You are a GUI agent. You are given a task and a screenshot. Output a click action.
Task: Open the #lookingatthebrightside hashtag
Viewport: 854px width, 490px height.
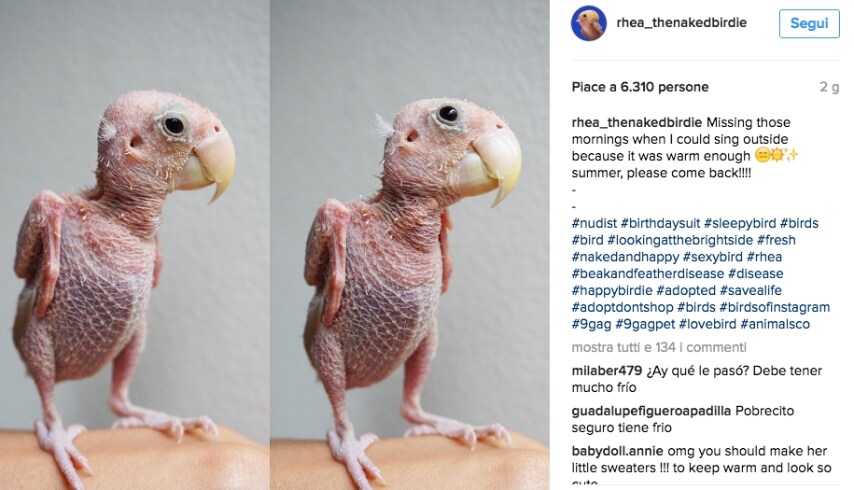(680, 240)
